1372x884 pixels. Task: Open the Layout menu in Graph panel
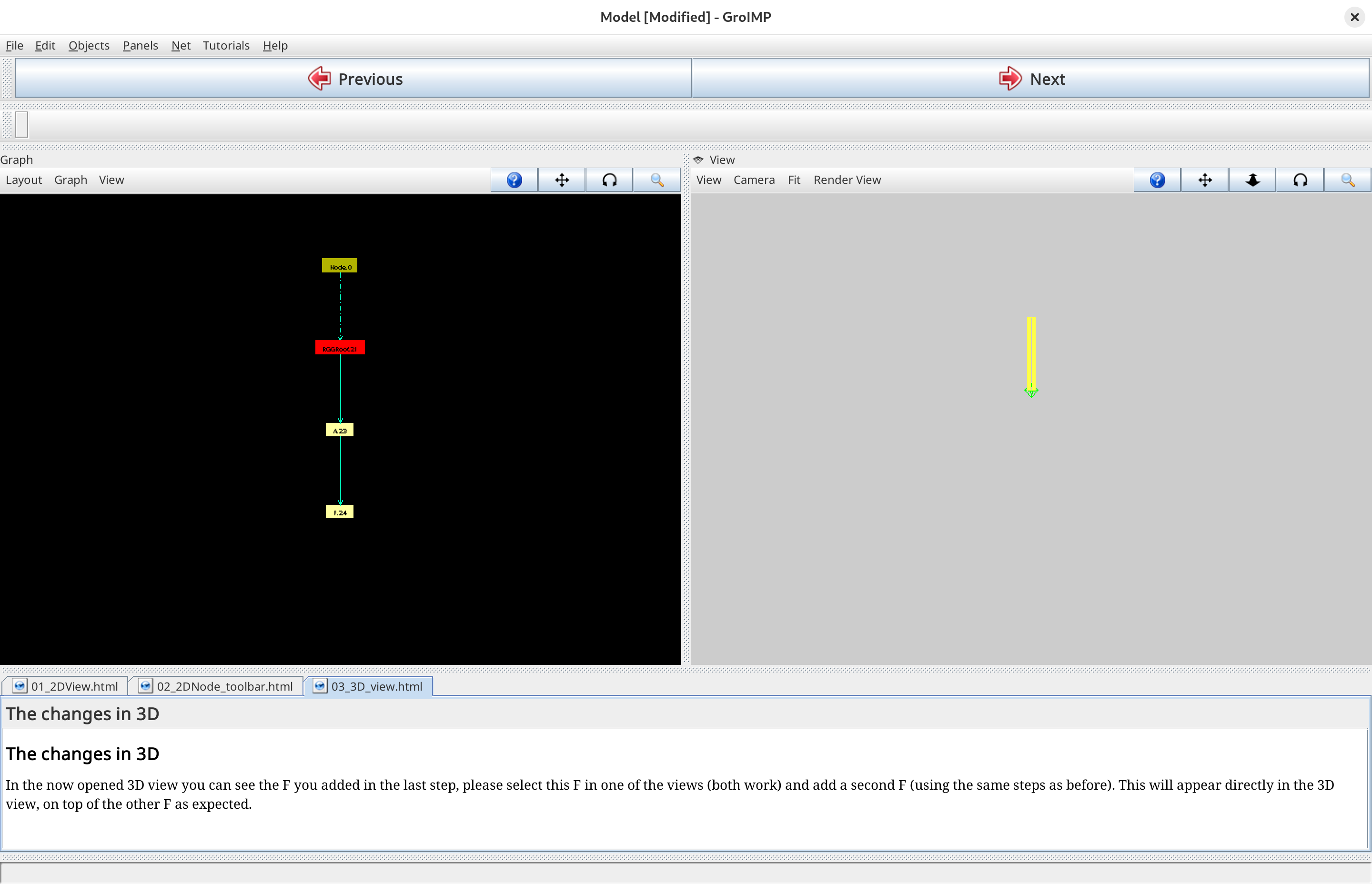coord(23,180)
